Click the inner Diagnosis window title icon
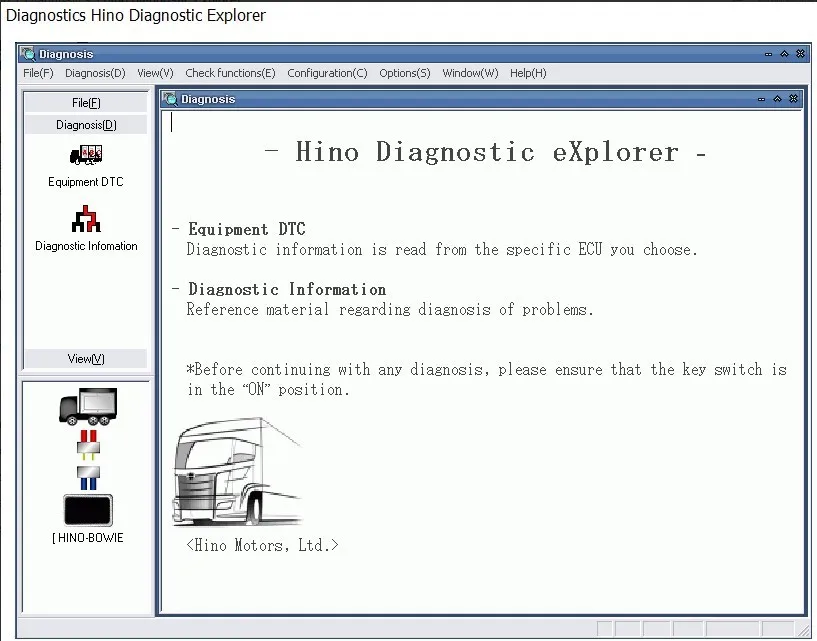The height and width of the screenshot is (641, 817). click(x=170, y=98)
